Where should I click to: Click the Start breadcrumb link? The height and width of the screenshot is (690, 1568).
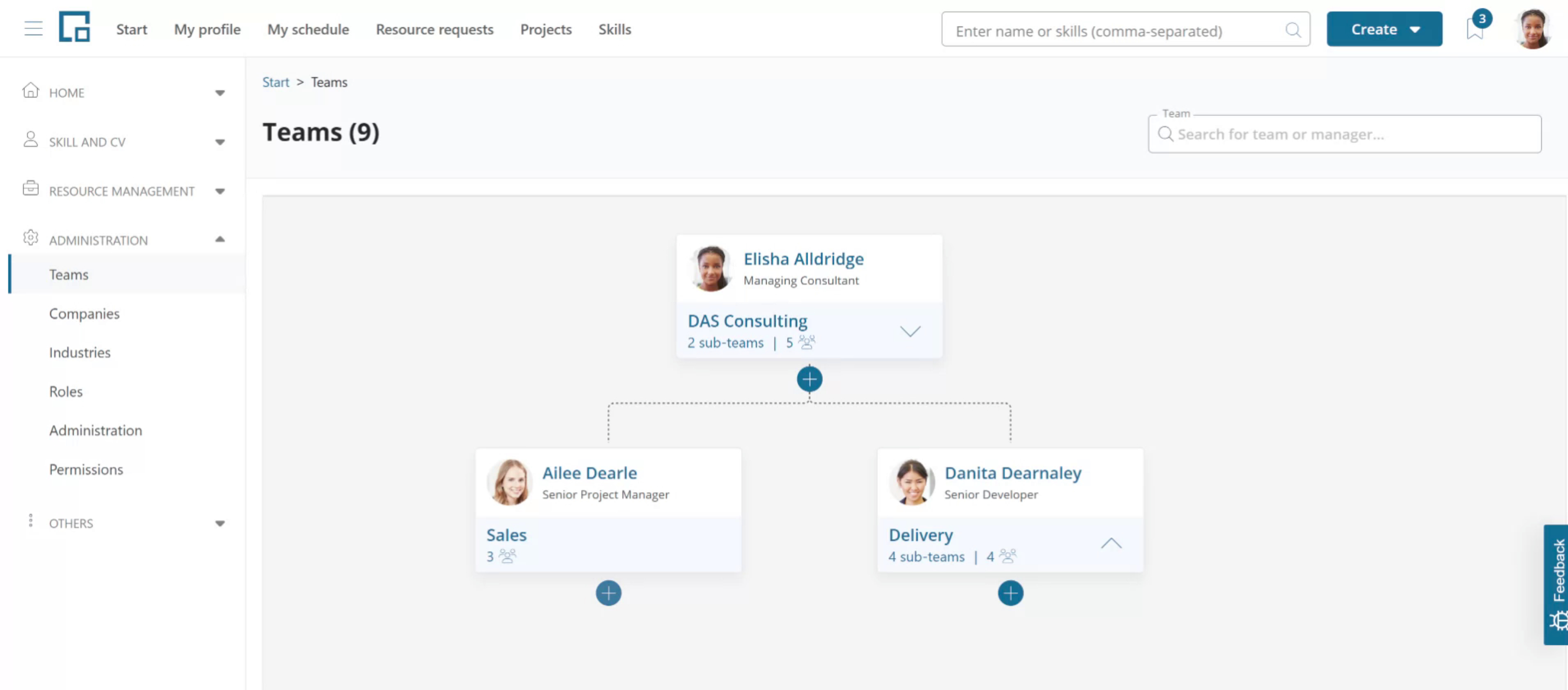tap(275, 82)
